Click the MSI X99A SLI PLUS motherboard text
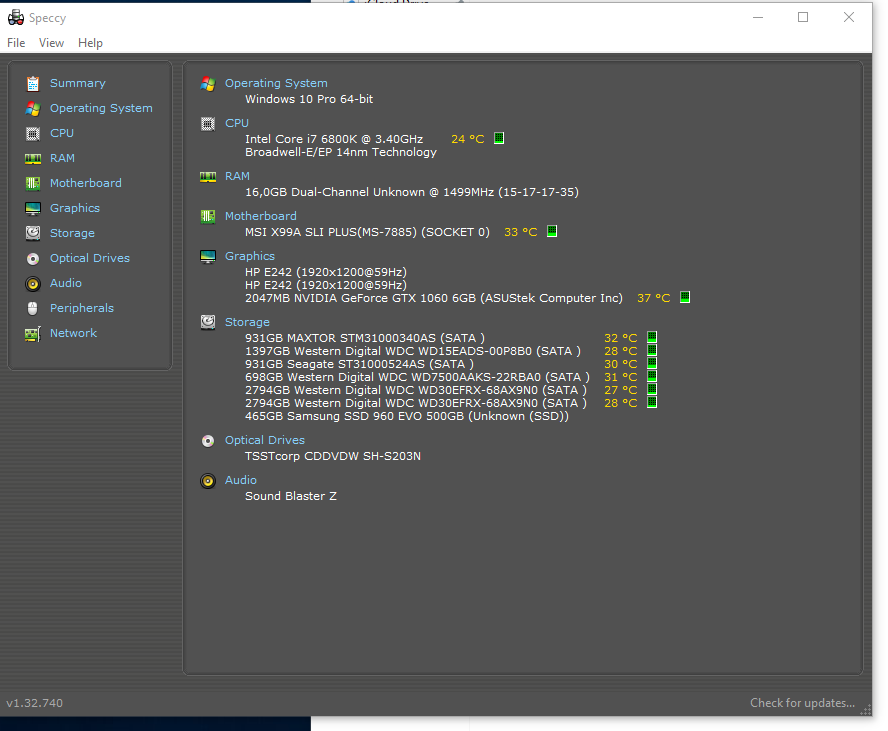This screenshot has height=731, width=888. pyautogui.click(x=367, y=232)
